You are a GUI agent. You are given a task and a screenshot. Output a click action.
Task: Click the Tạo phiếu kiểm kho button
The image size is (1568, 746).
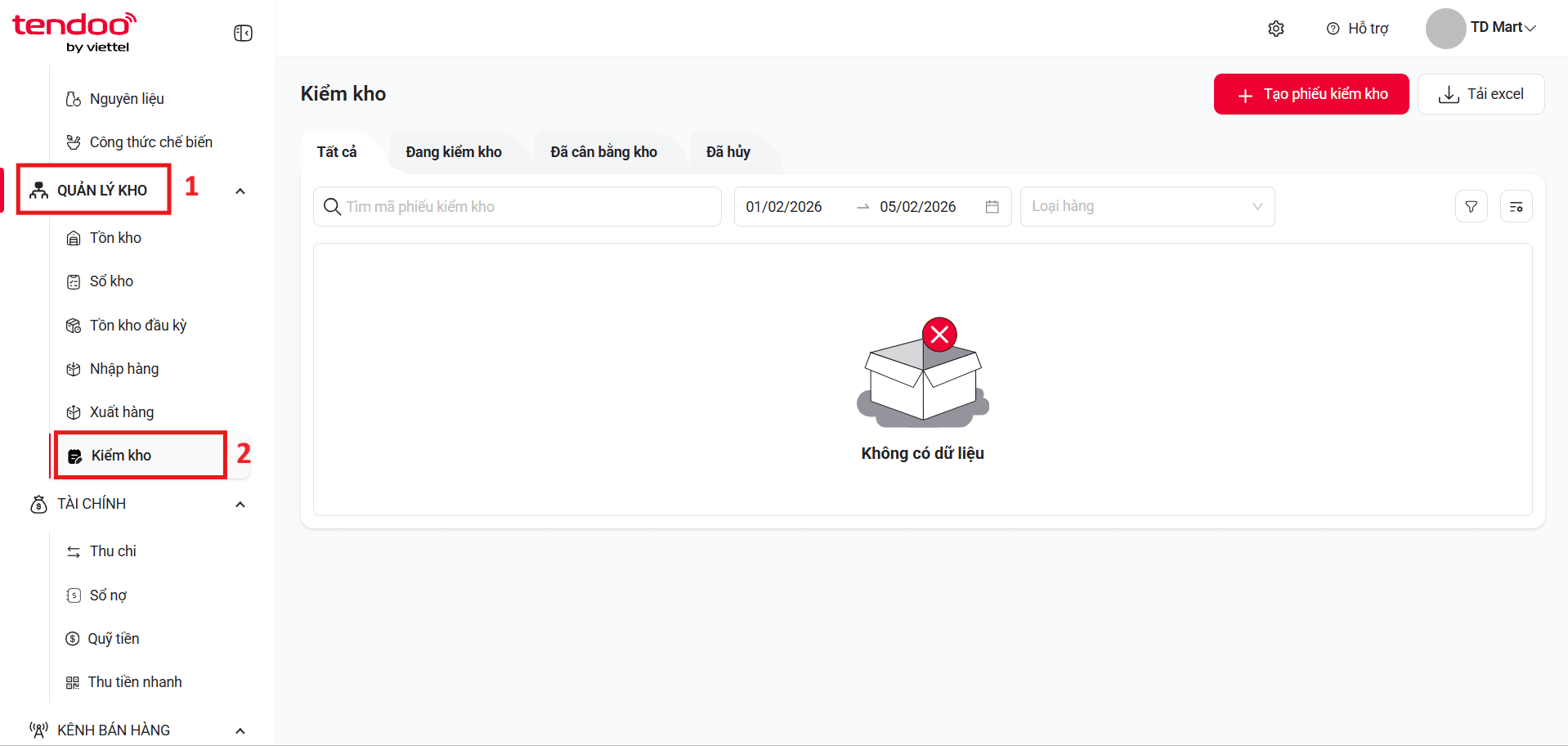click(x=1311, y=94)
